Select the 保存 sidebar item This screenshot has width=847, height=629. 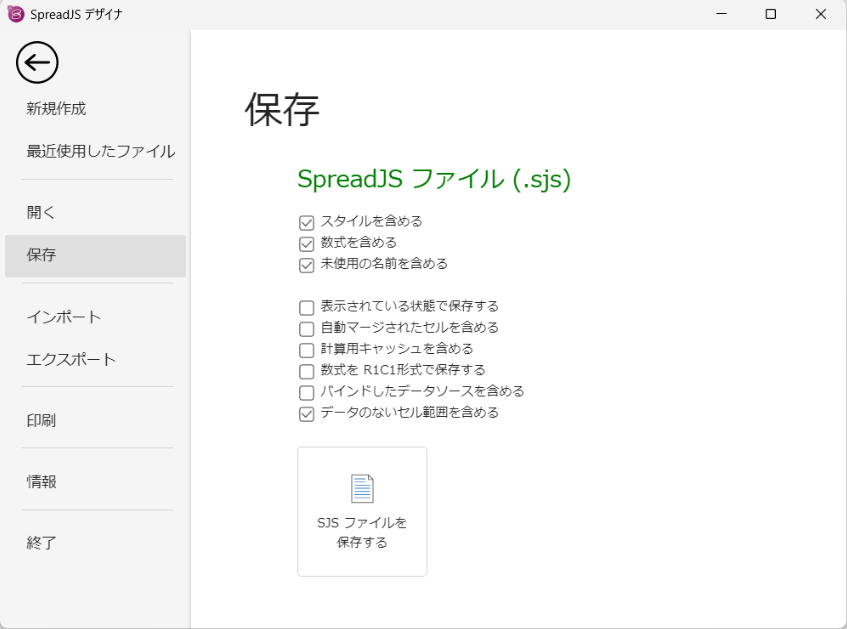[95, 256]
